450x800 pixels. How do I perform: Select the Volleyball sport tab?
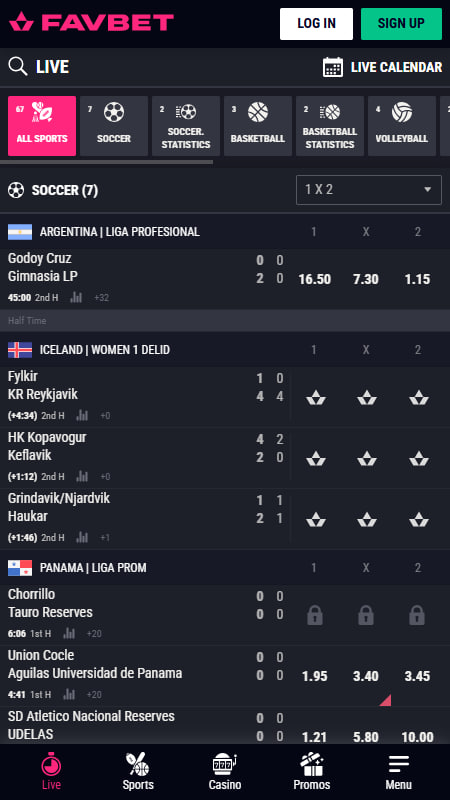point(402,126)
